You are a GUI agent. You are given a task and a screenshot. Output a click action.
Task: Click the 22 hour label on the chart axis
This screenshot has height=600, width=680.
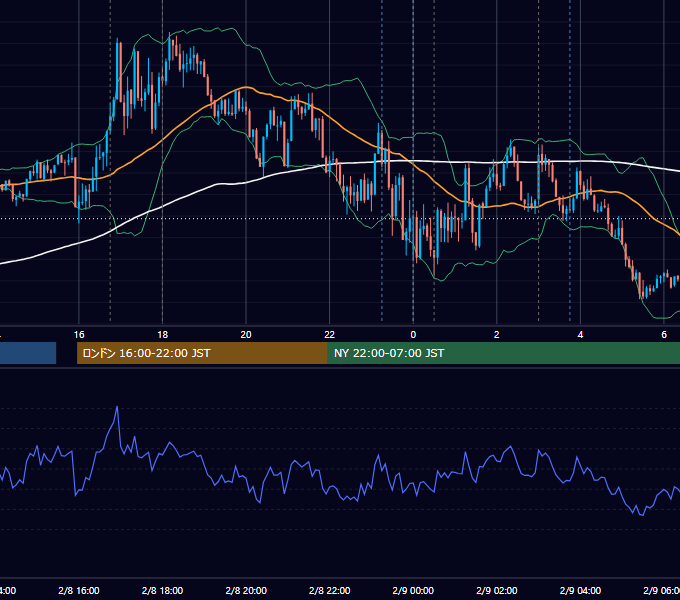330,335
